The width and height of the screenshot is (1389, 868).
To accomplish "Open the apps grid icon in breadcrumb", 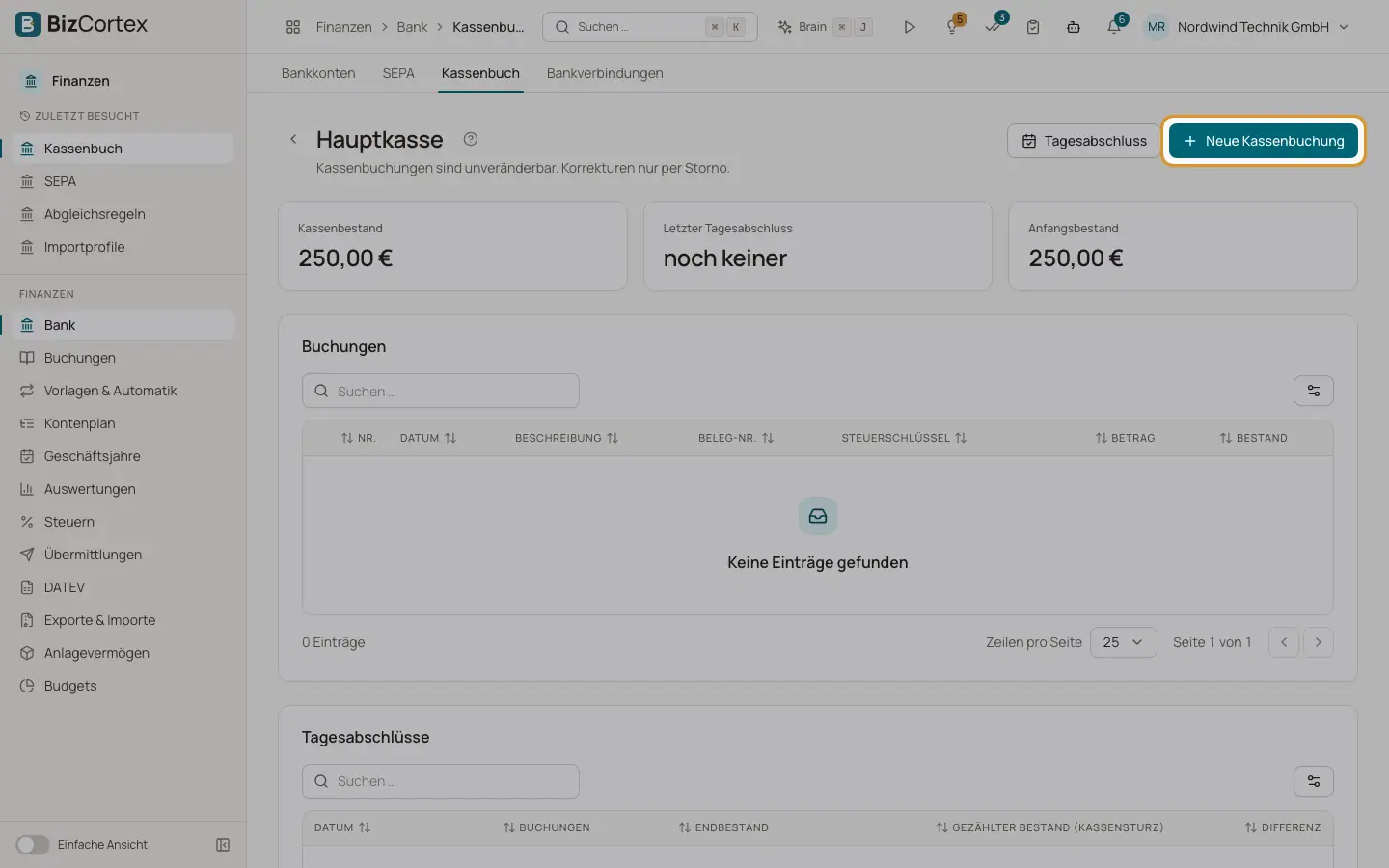I will (293, 27).
